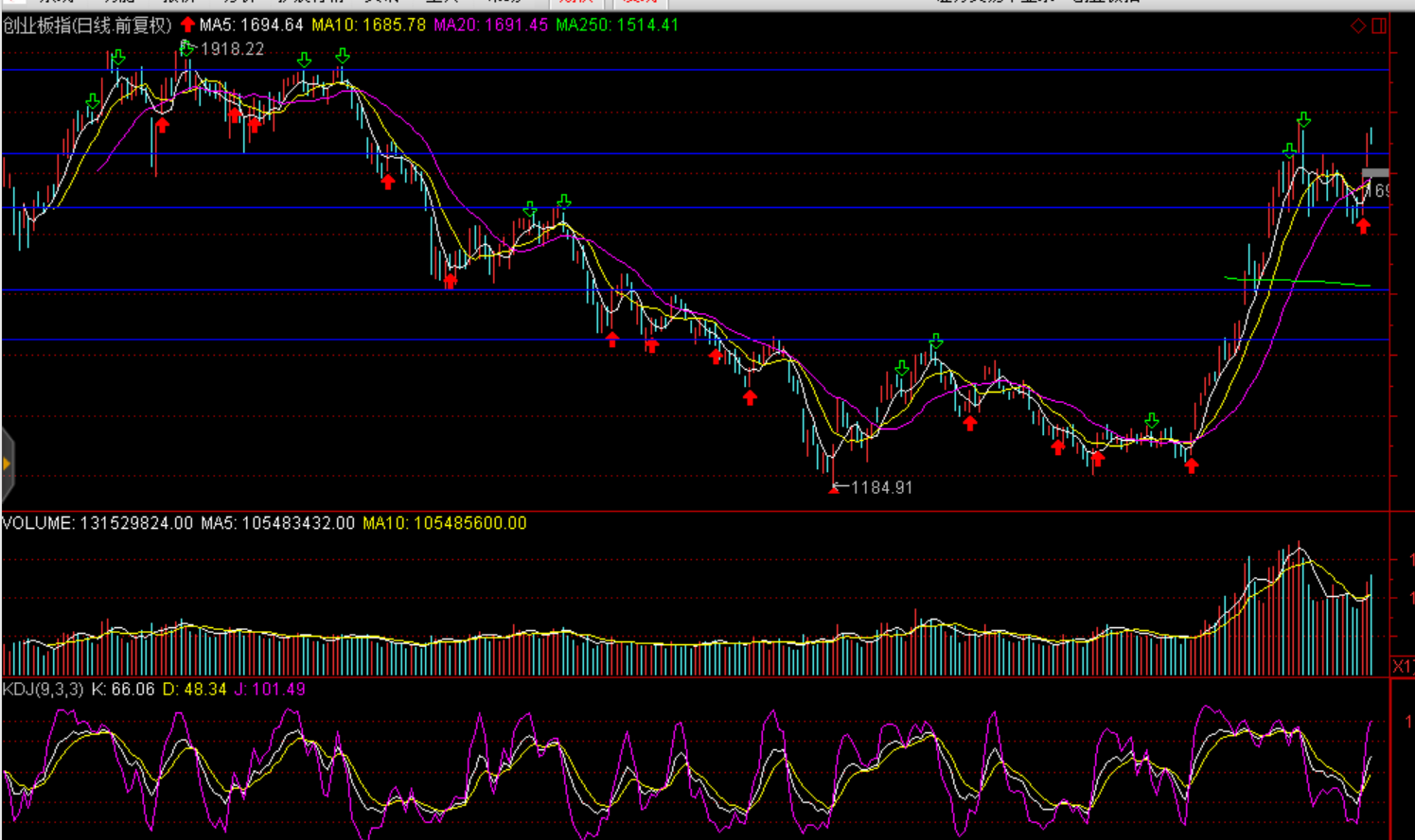This screenshot has height=840, width=1415.
Task: Open the 创业板指 daily chart title options
Action: coord(87,26)
